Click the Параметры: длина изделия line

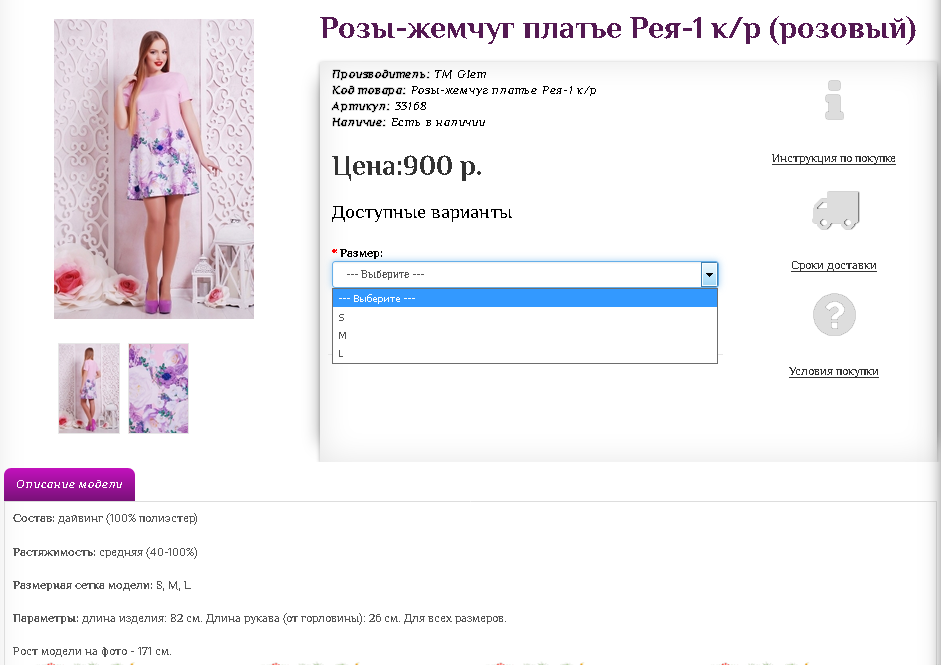pyautogui.click(x=259, y=618)
